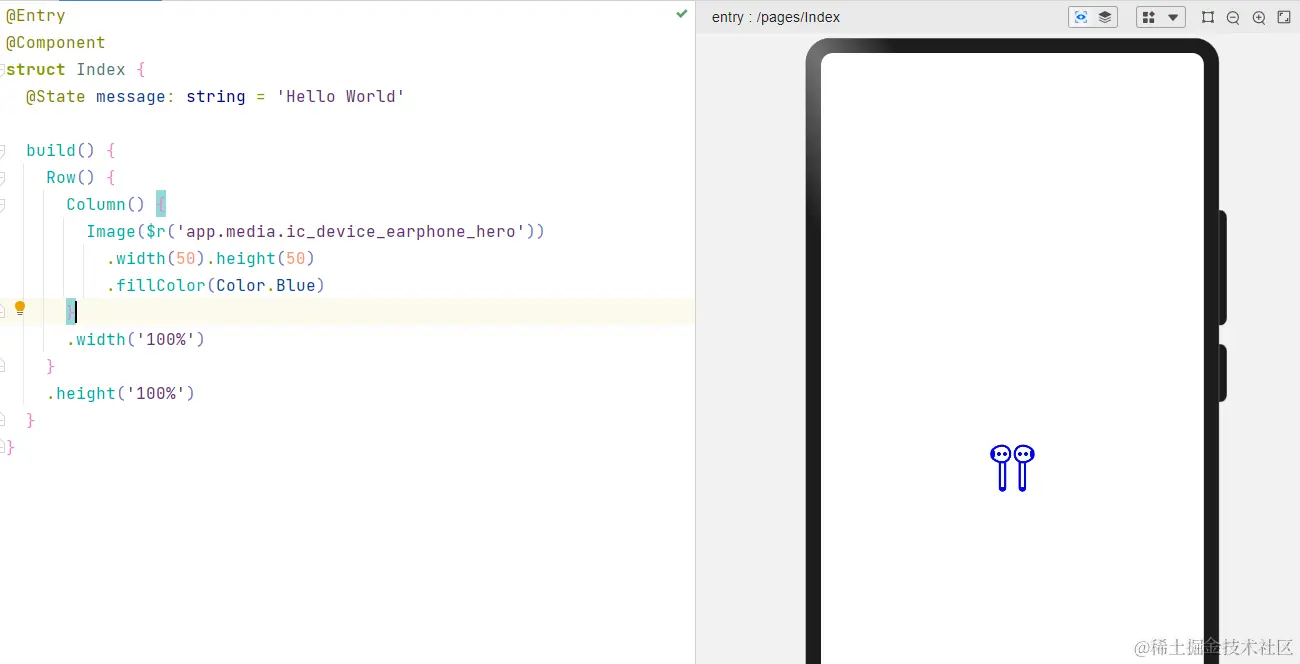Click the multi-device profile grid icon

point(1148,17)
